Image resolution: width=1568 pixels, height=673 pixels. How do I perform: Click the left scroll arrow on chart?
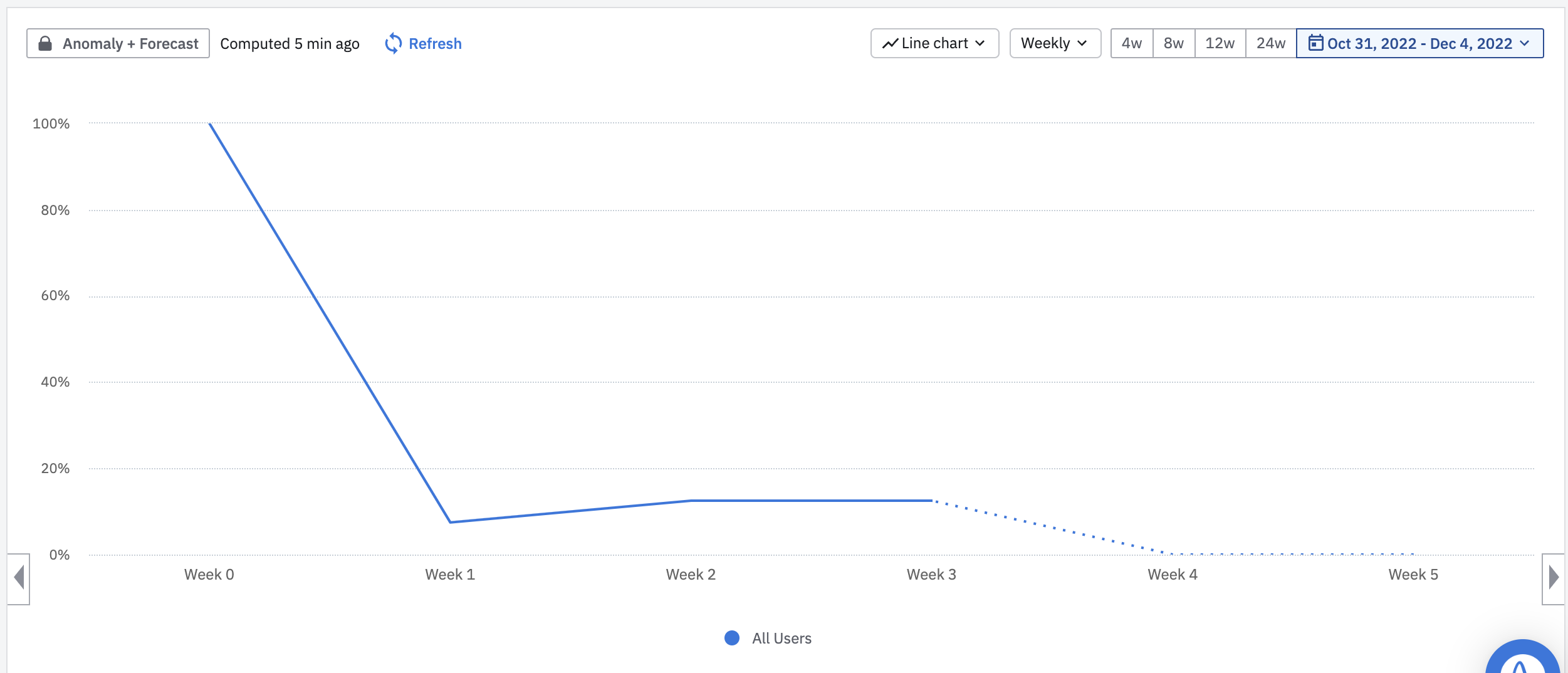pyautogui.click(x=19, y=578)
